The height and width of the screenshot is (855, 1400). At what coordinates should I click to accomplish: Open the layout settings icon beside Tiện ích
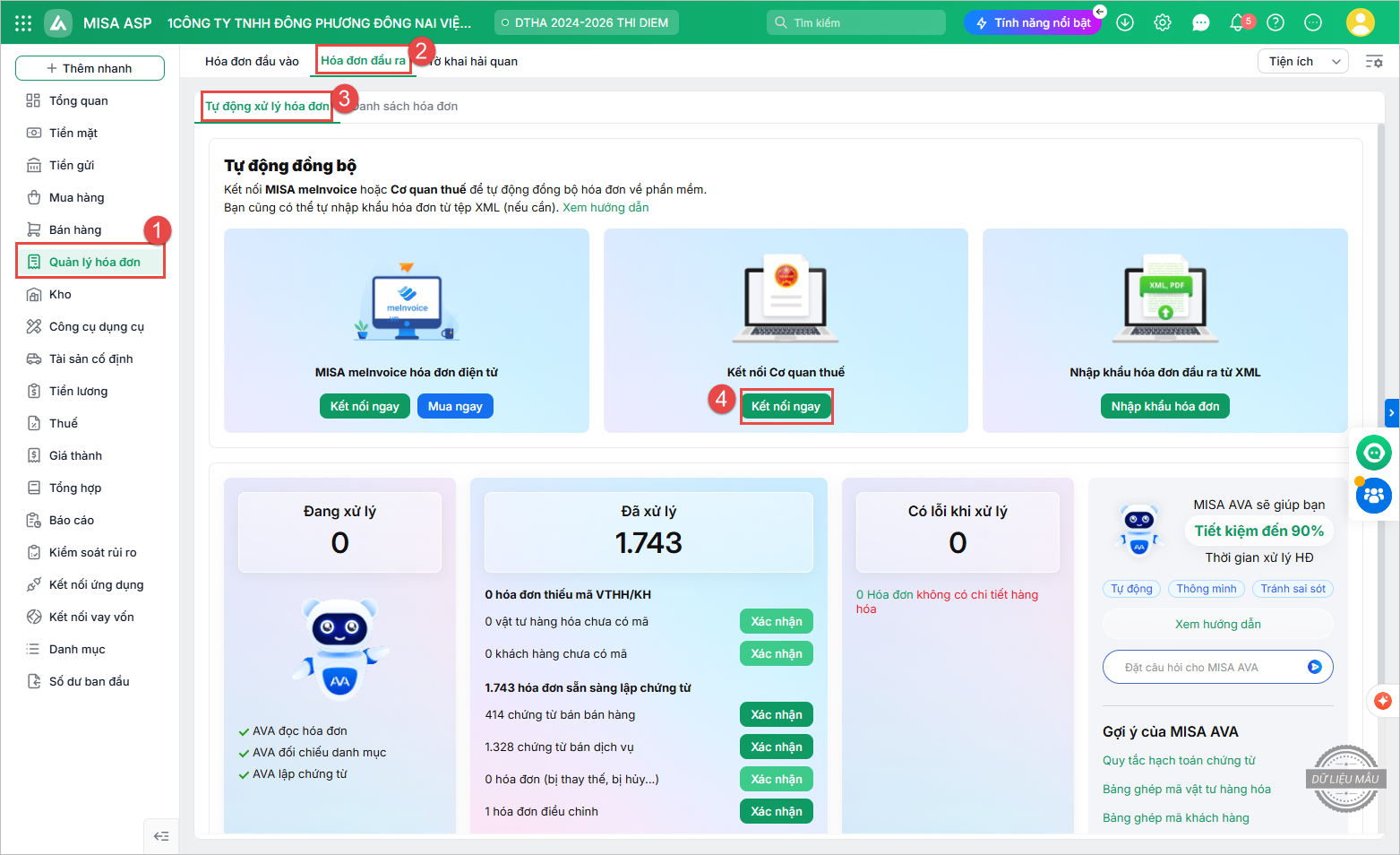click(1374, 62)
